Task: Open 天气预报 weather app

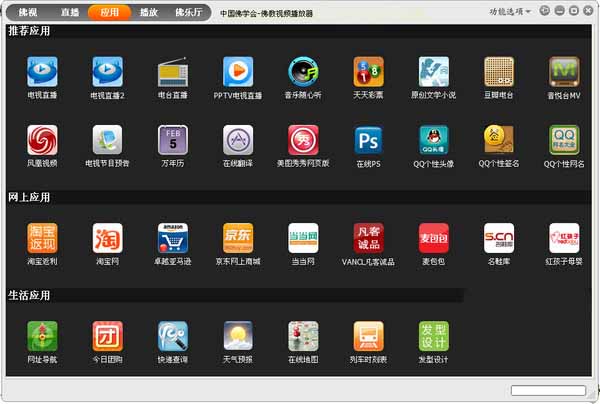Action: (x=238, y=336)
